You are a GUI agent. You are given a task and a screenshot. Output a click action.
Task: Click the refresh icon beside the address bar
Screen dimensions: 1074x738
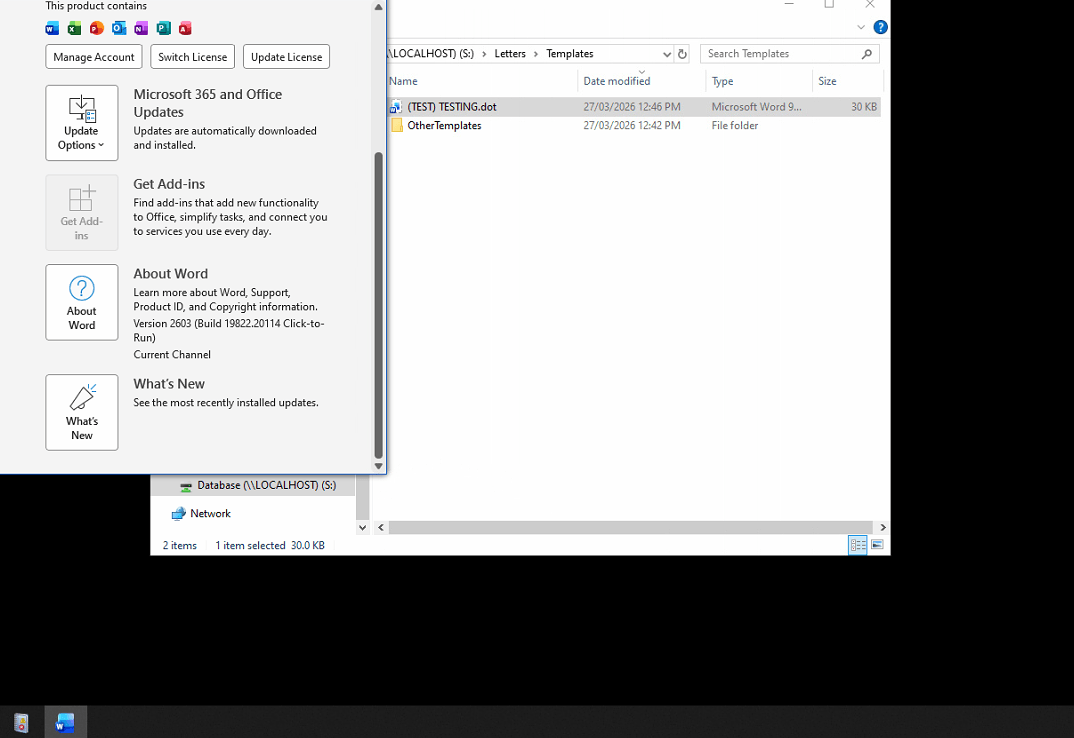(682, 53)
